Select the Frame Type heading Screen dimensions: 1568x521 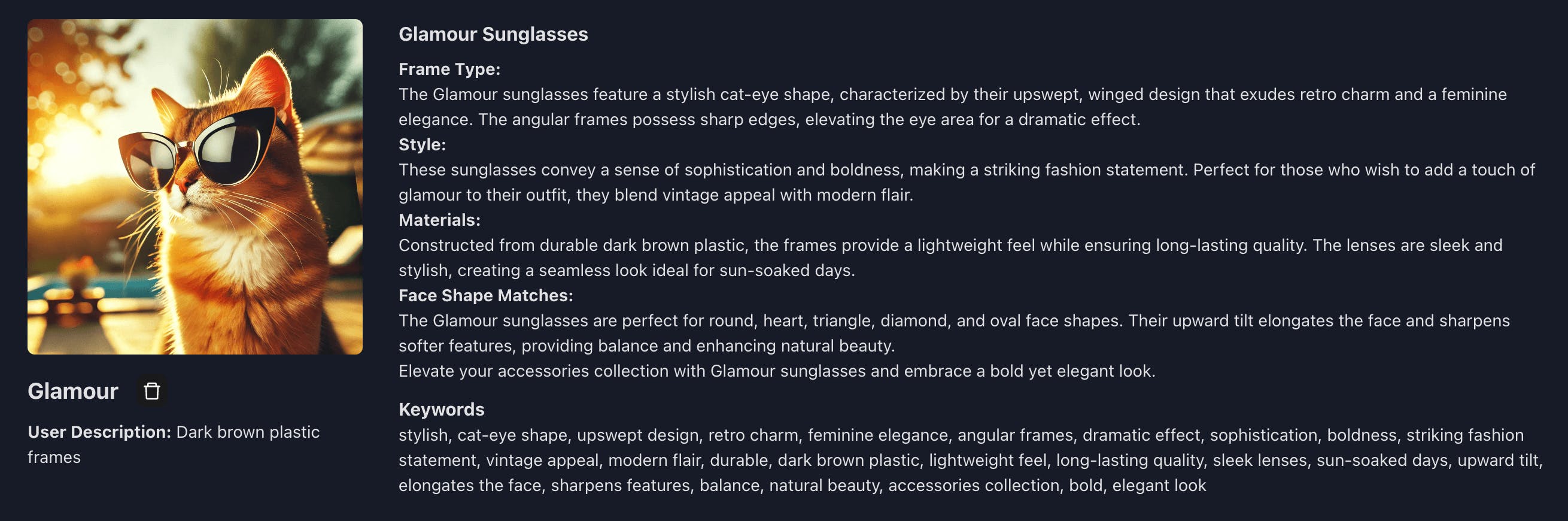pyautogui.click(x=449, y=69)
